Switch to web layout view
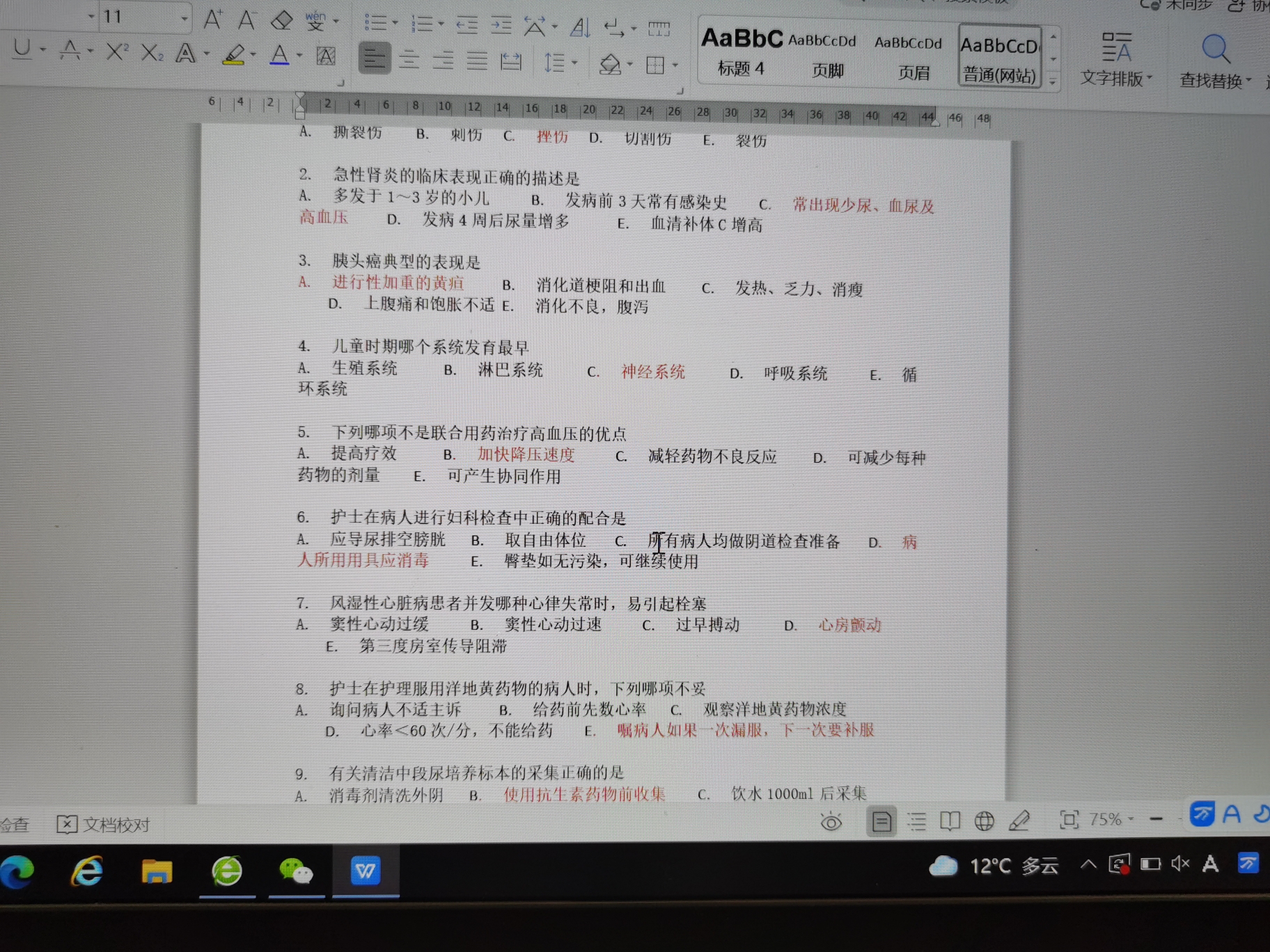 point(985,821)
